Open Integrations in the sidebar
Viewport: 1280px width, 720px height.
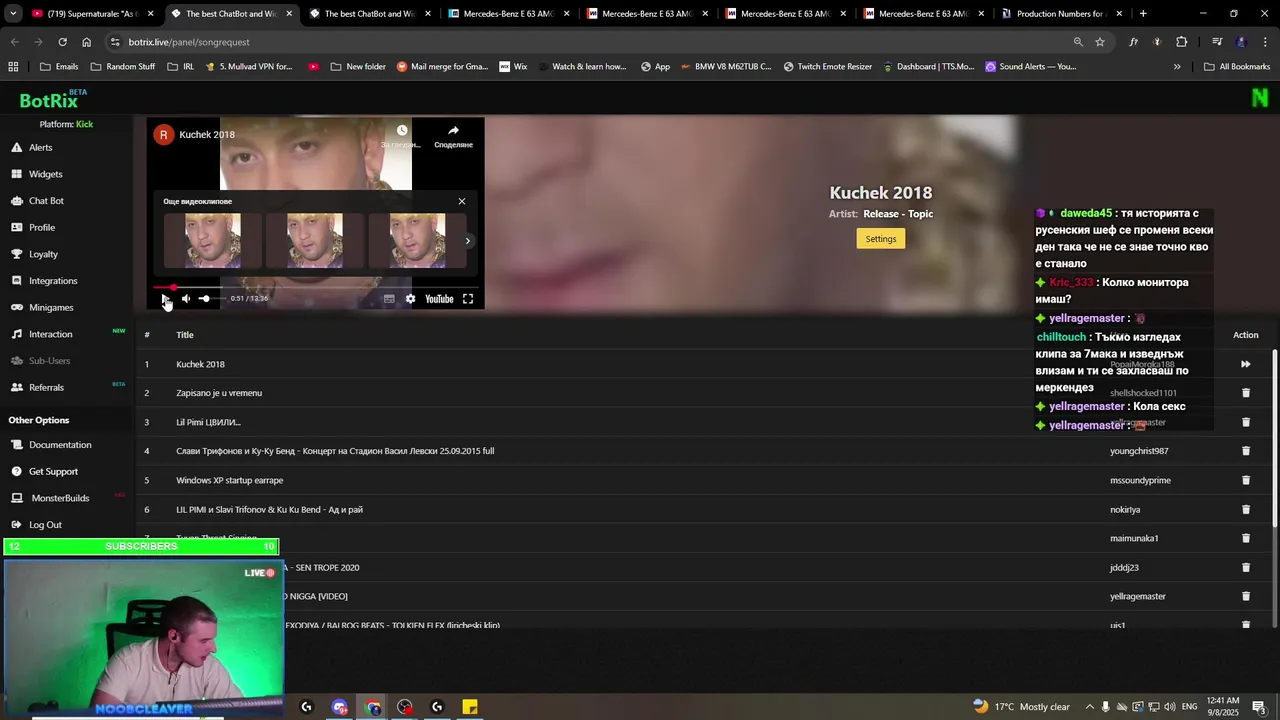[53, 281]
